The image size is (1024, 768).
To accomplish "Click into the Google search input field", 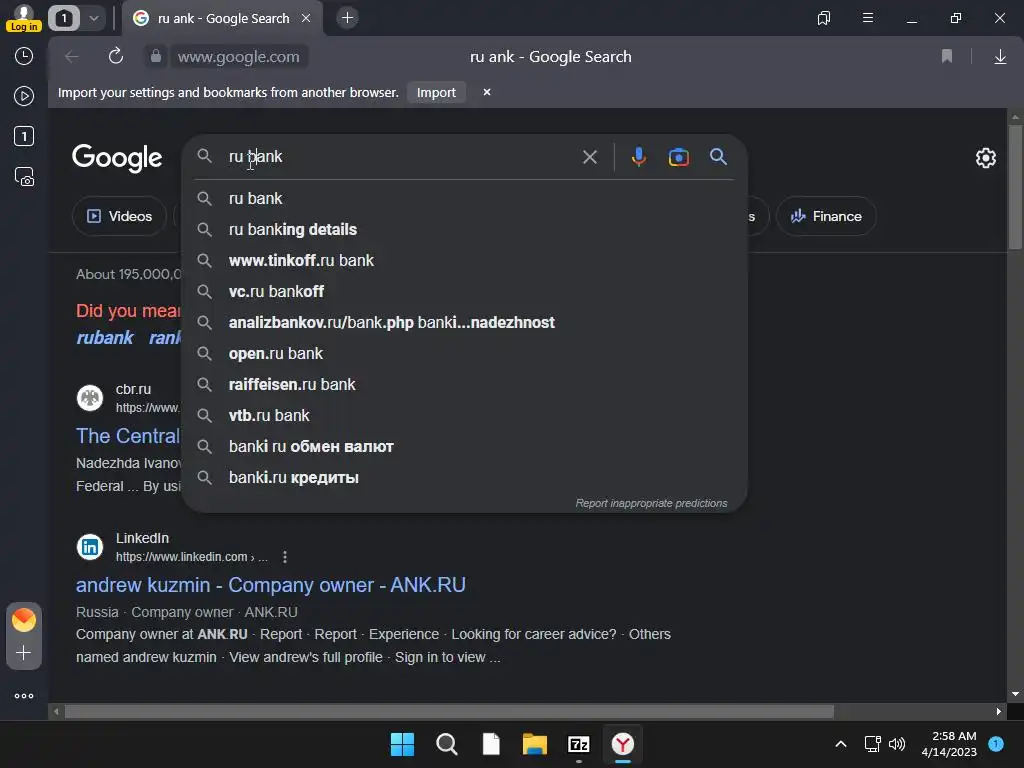I will (398, 157).
